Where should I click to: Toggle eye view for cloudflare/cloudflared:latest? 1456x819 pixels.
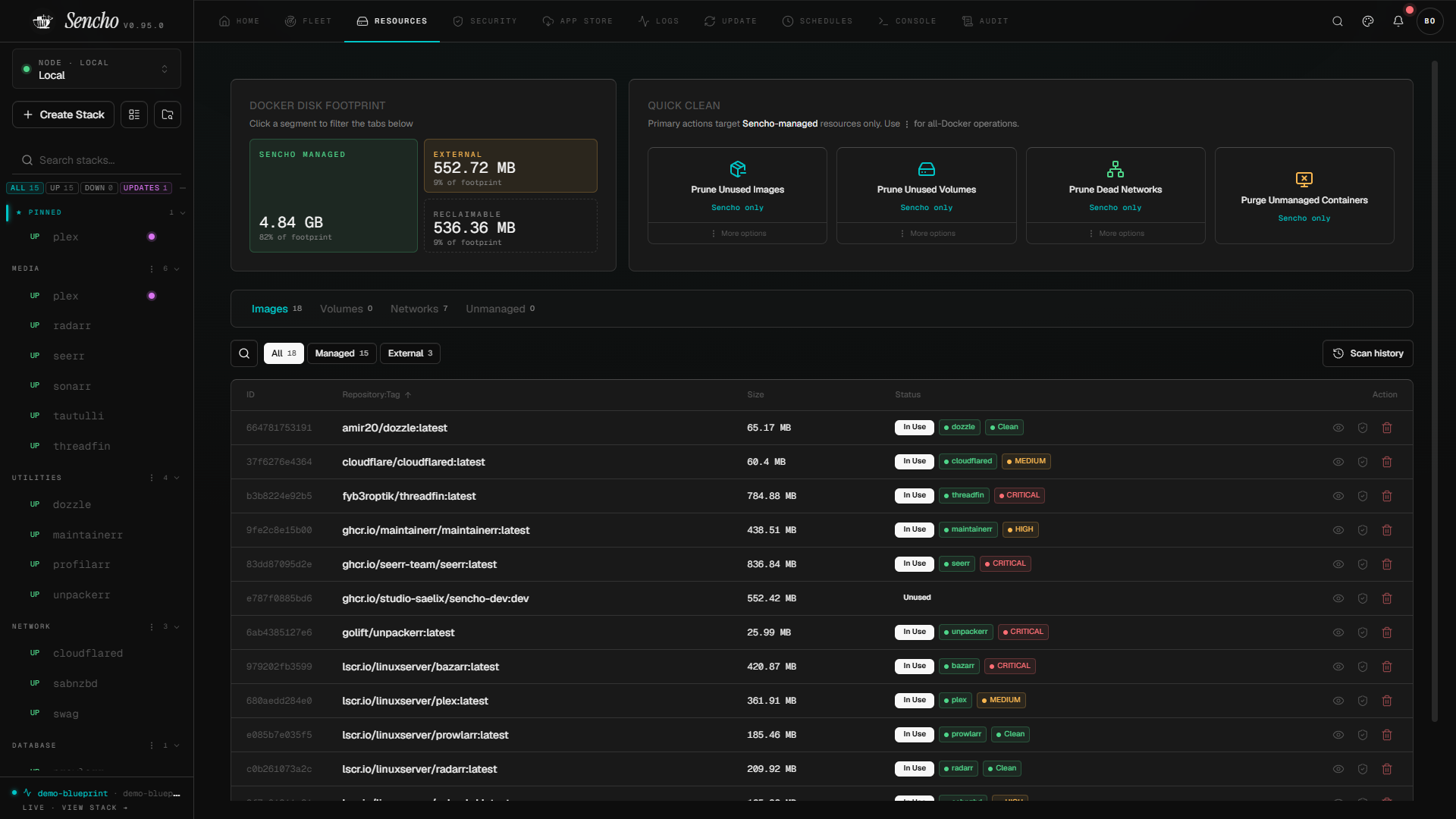point(1338,462)
